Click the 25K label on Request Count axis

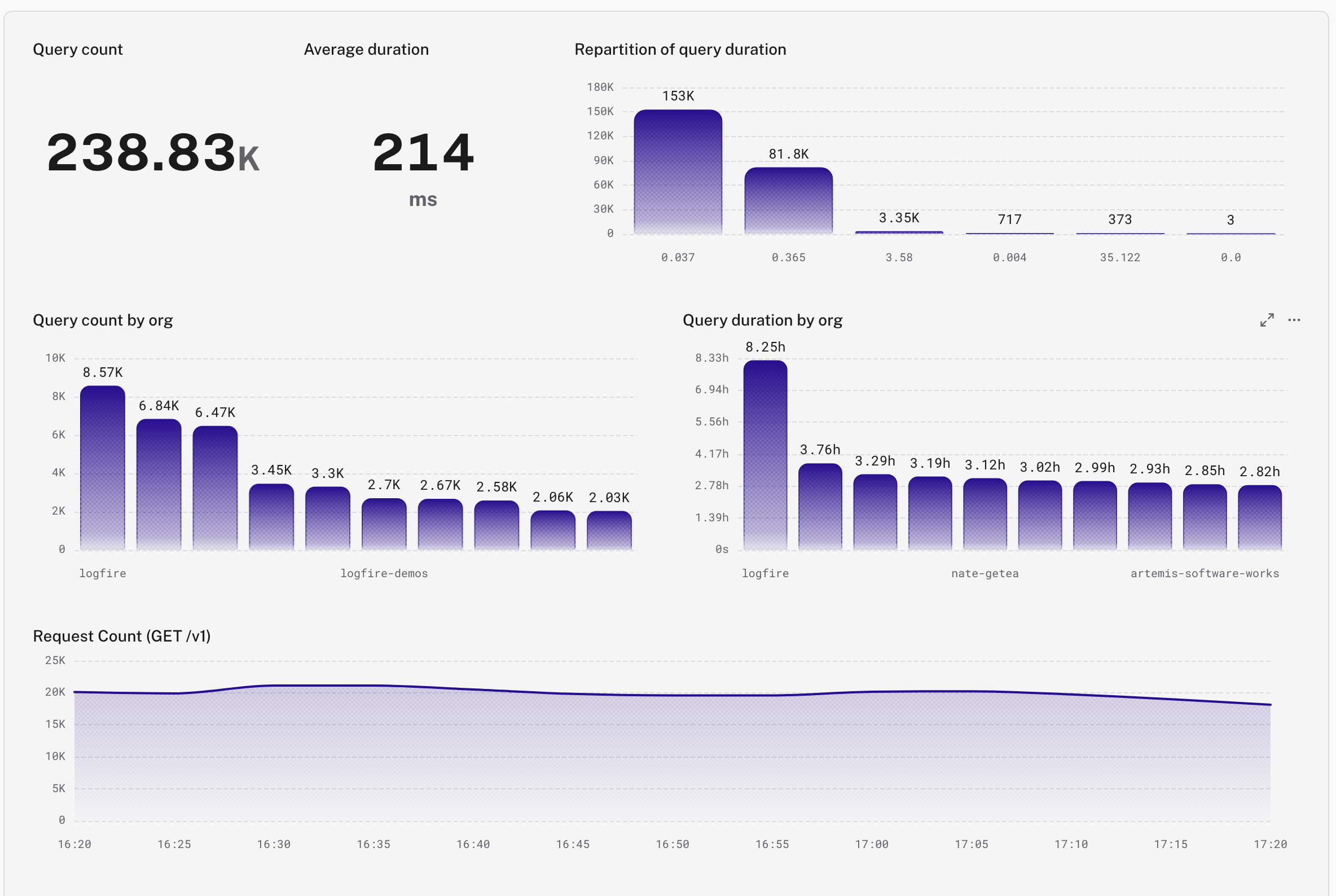(x=55, y=661)
